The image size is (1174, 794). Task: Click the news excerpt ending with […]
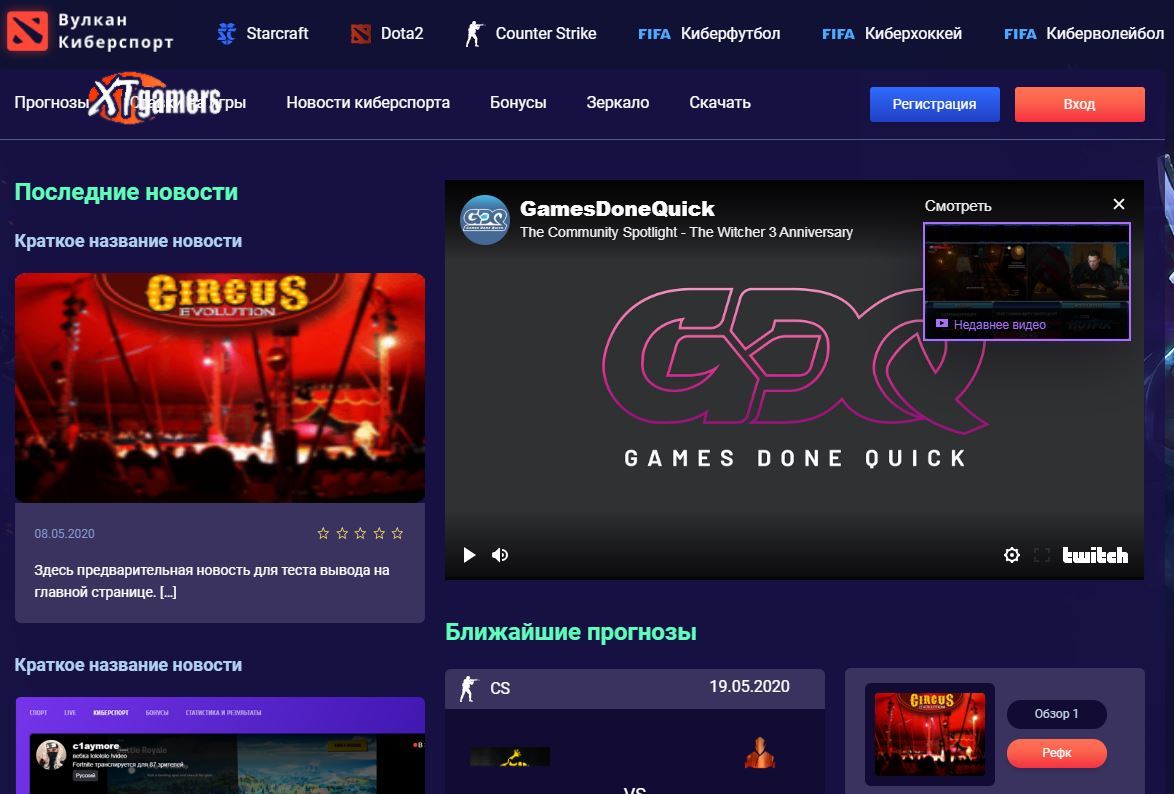(x=212, y=581)
